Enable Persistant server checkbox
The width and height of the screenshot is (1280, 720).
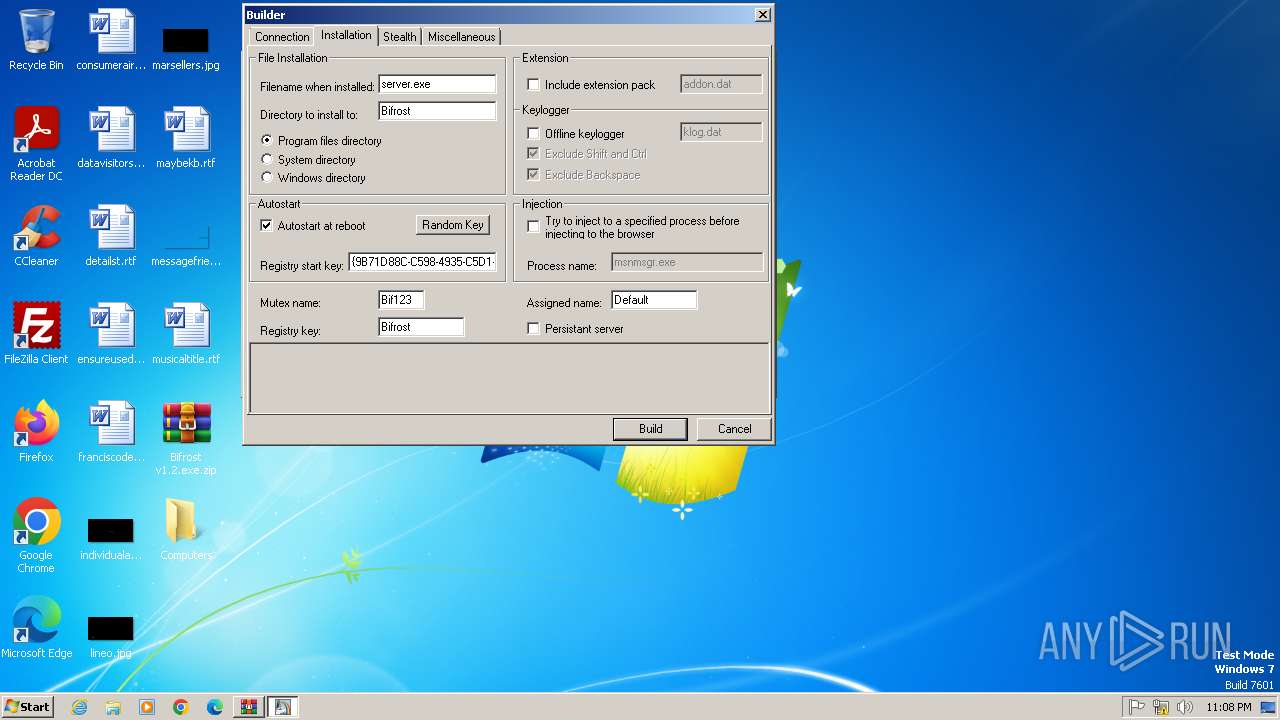click(x=534, y=329)
